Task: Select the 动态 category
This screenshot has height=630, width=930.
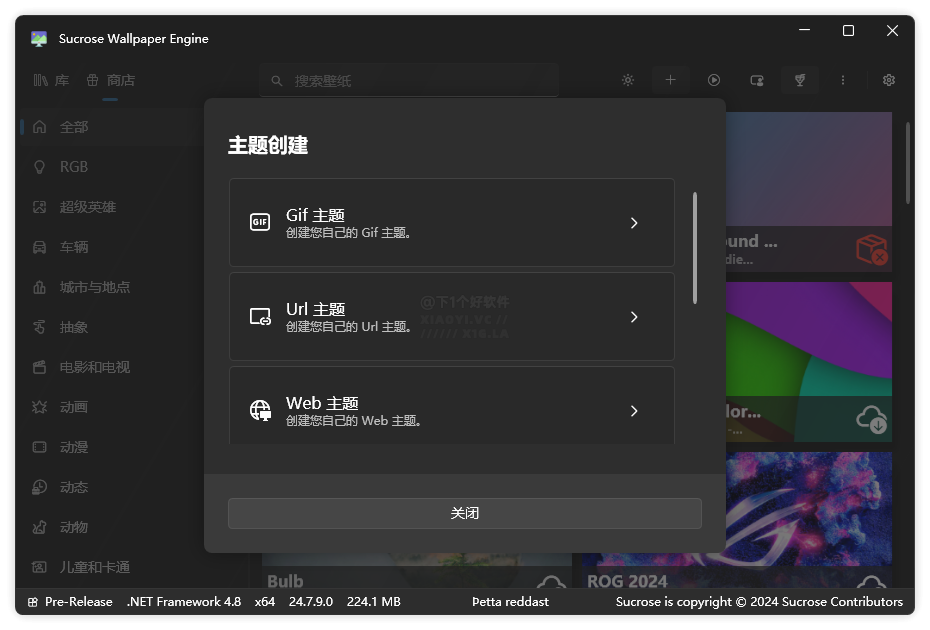Action: pyautogui.click(x=112, y=487)
